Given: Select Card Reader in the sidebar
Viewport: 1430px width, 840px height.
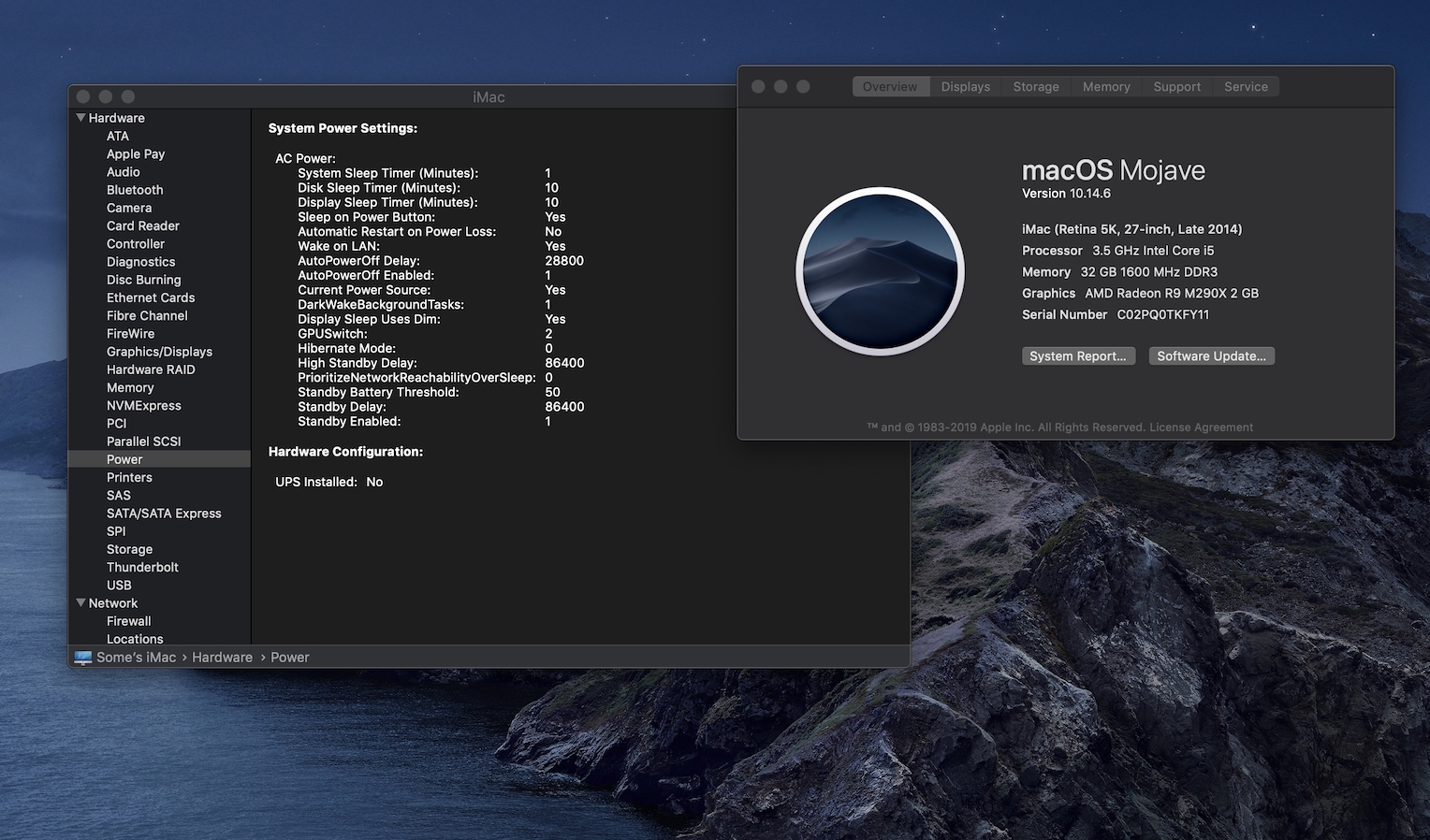Looking at the screenshot, I should 143,226.
